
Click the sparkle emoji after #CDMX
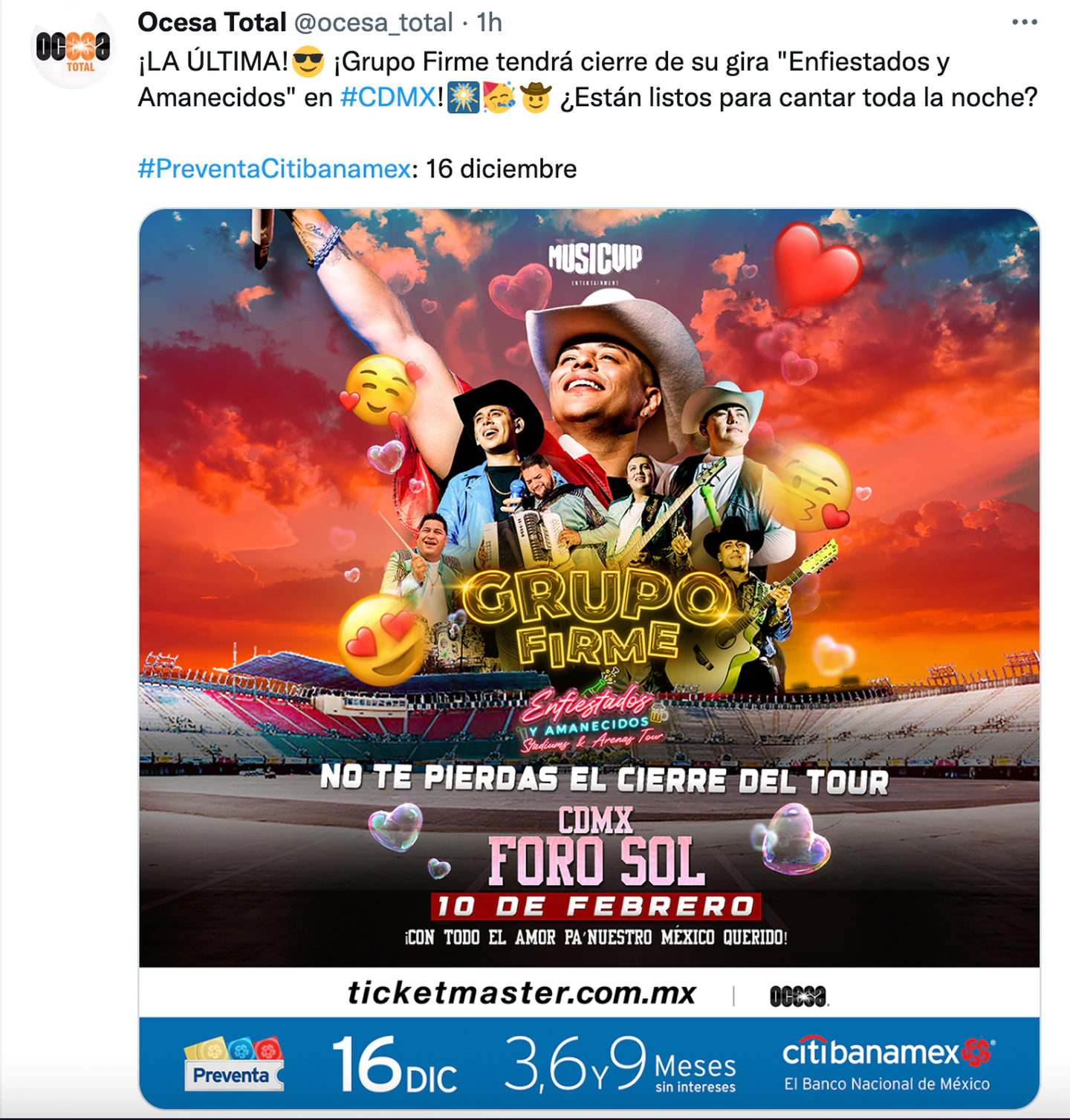pyautogui.click(x=463, y=97)
